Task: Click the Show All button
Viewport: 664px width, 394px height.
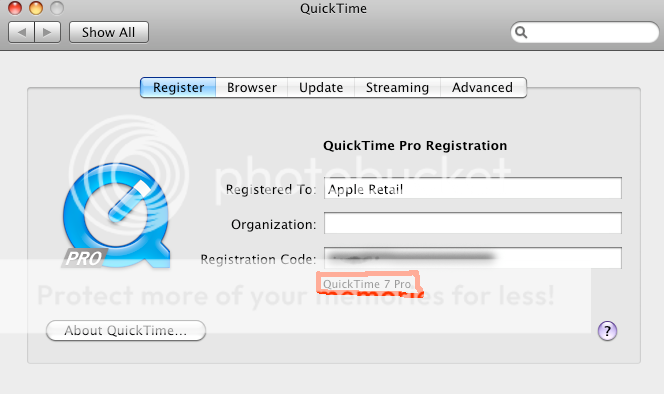Action: pyautogui.click(x=109, y=32)
